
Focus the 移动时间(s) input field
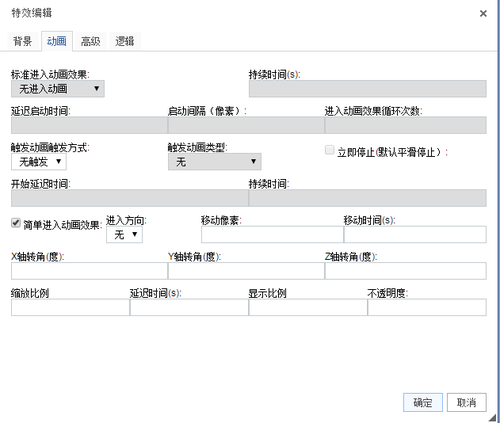(415, 234)
